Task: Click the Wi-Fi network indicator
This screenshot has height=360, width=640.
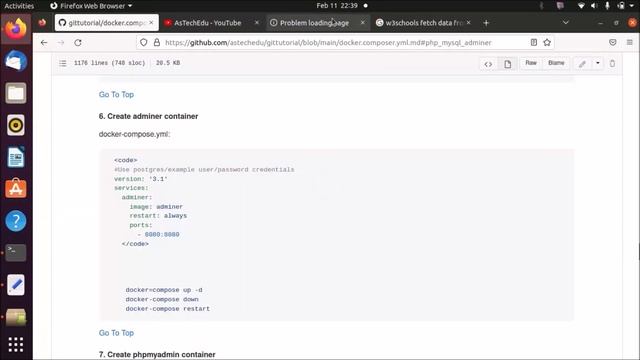Action: coord(581,6)
